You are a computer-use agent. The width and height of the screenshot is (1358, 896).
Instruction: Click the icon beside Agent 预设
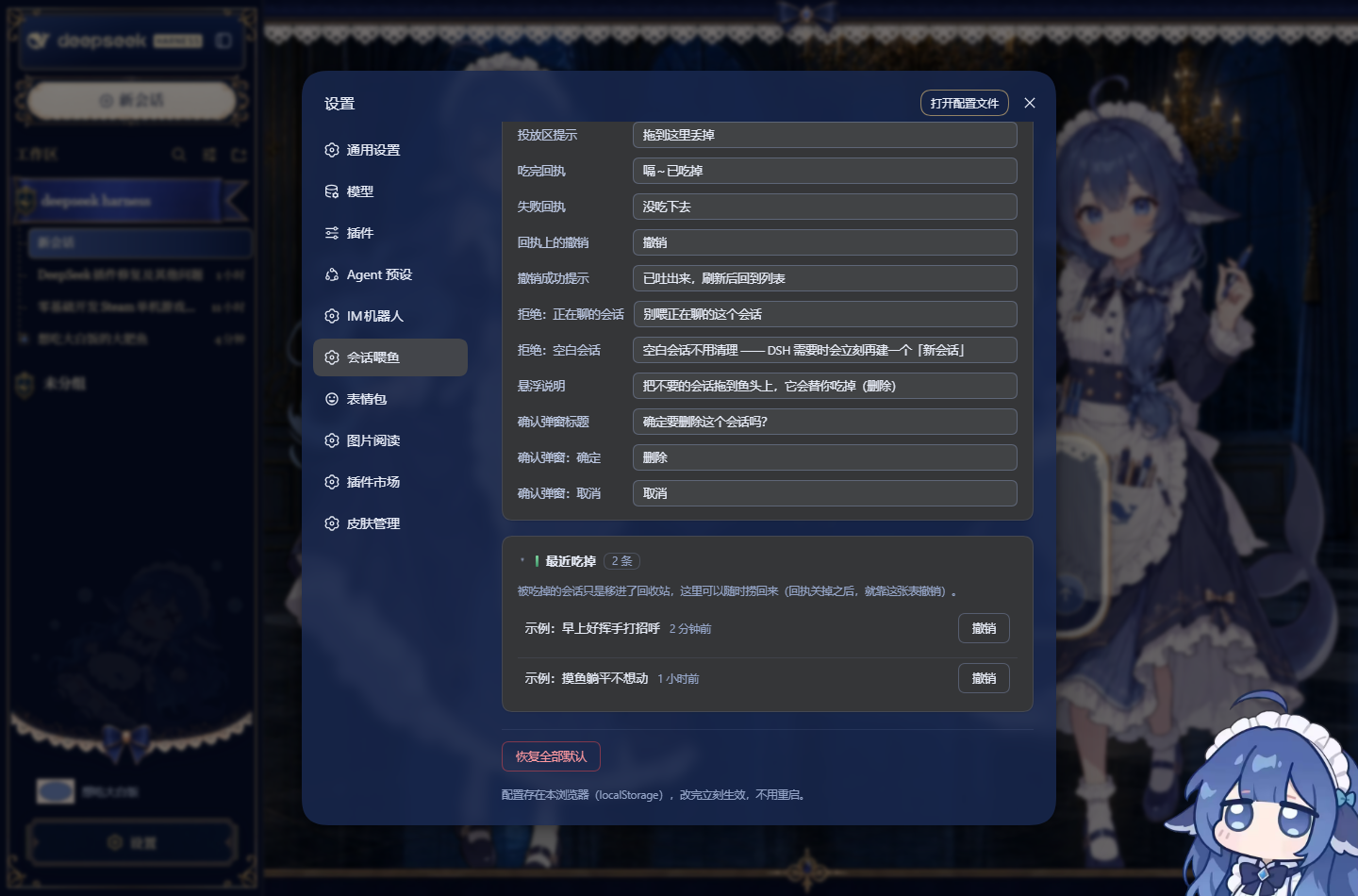[332, 274]
